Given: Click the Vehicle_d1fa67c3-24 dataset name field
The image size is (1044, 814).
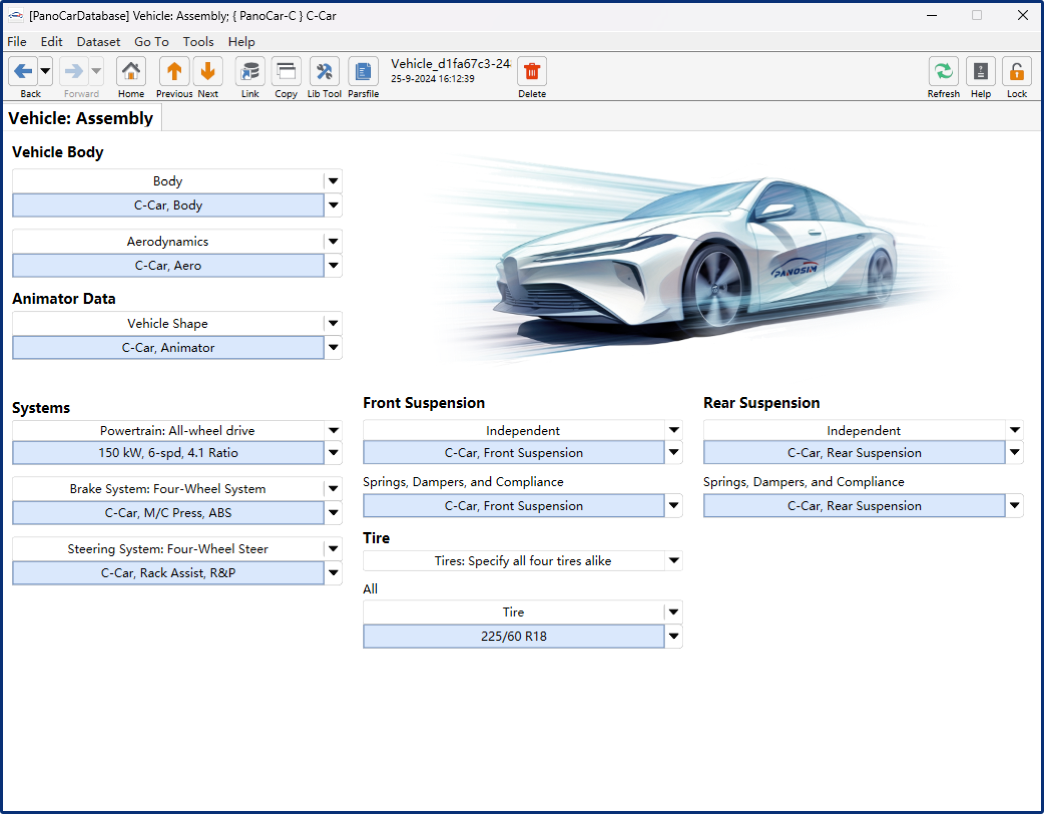Looking at the screenshot, I should tap(450, 64).
